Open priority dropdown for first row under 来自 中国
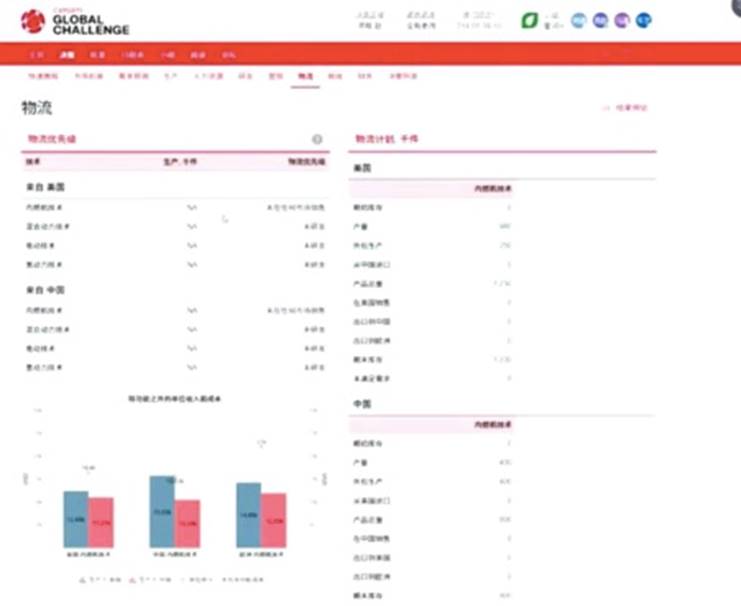741x606 pixels. point(192,311)
